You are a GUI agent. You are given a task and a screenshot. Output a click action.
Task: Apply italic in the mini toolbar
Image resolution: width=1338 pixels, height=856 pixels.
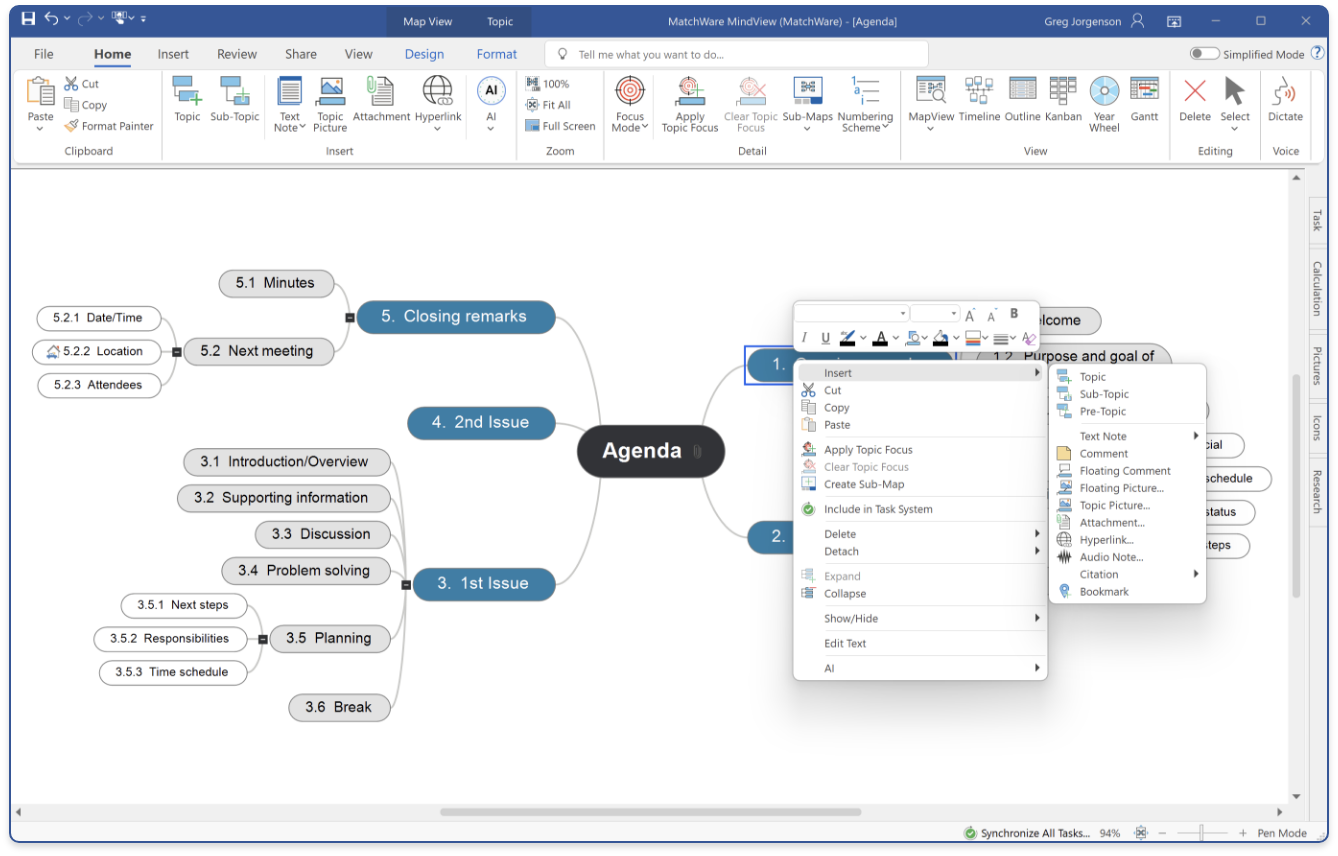tap(805, 338)
